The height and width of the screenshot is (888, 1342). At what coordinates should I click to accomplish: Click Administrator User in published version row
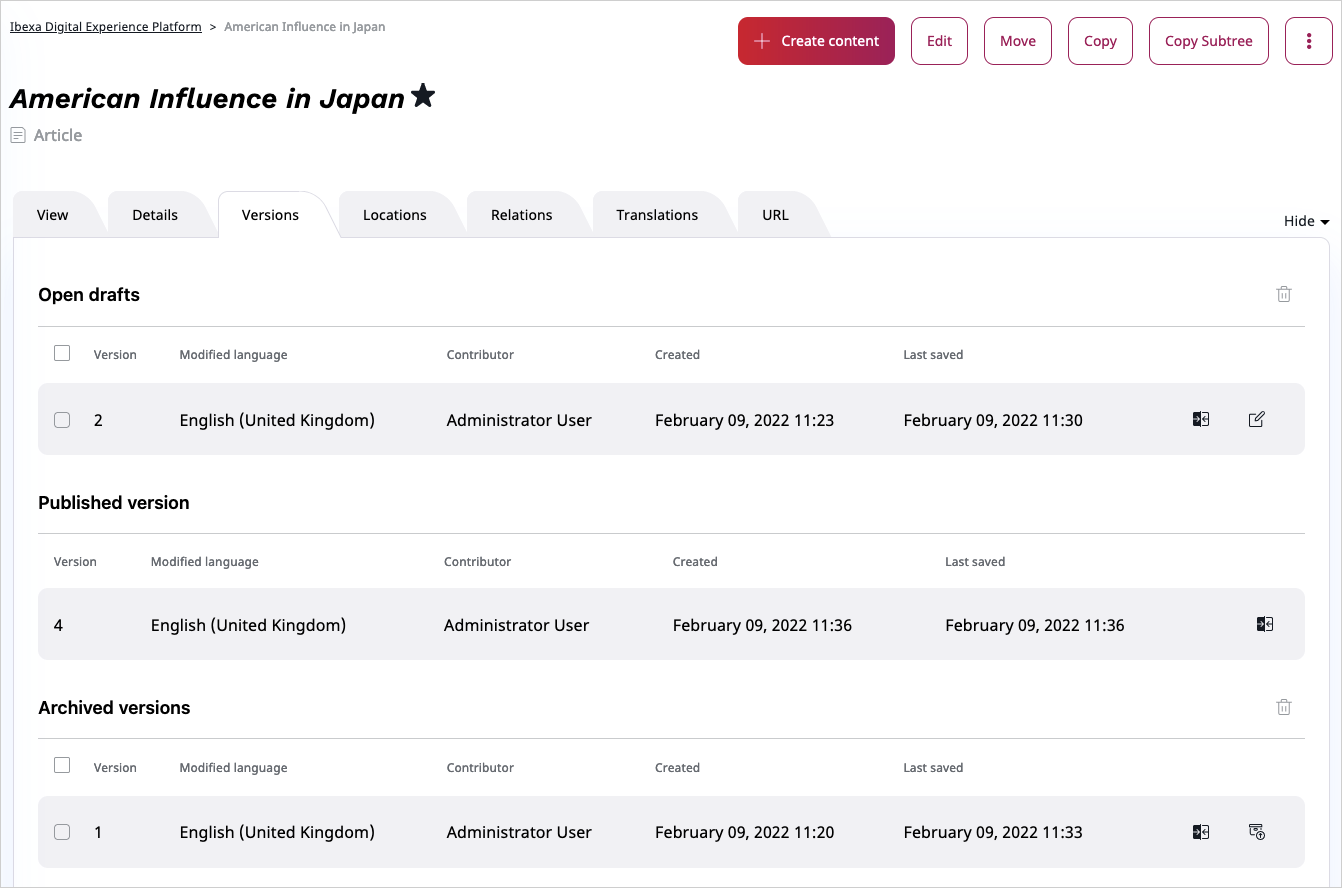coord(516,625)
